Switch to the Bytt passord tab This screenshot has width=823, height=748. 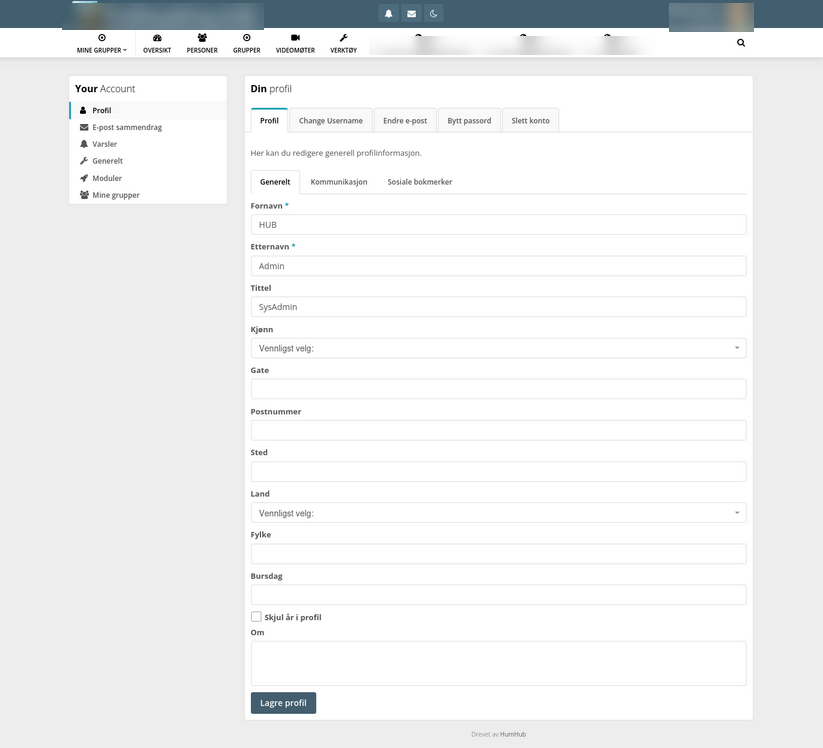click(468, 119)
